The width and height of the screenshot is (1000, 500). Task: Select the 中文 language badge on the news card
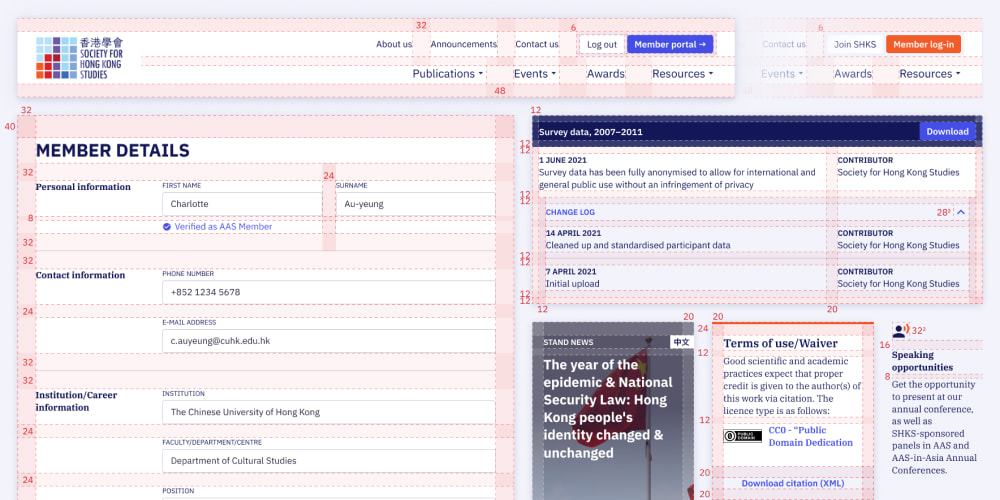pyautogui.click(x=681, y=342)
